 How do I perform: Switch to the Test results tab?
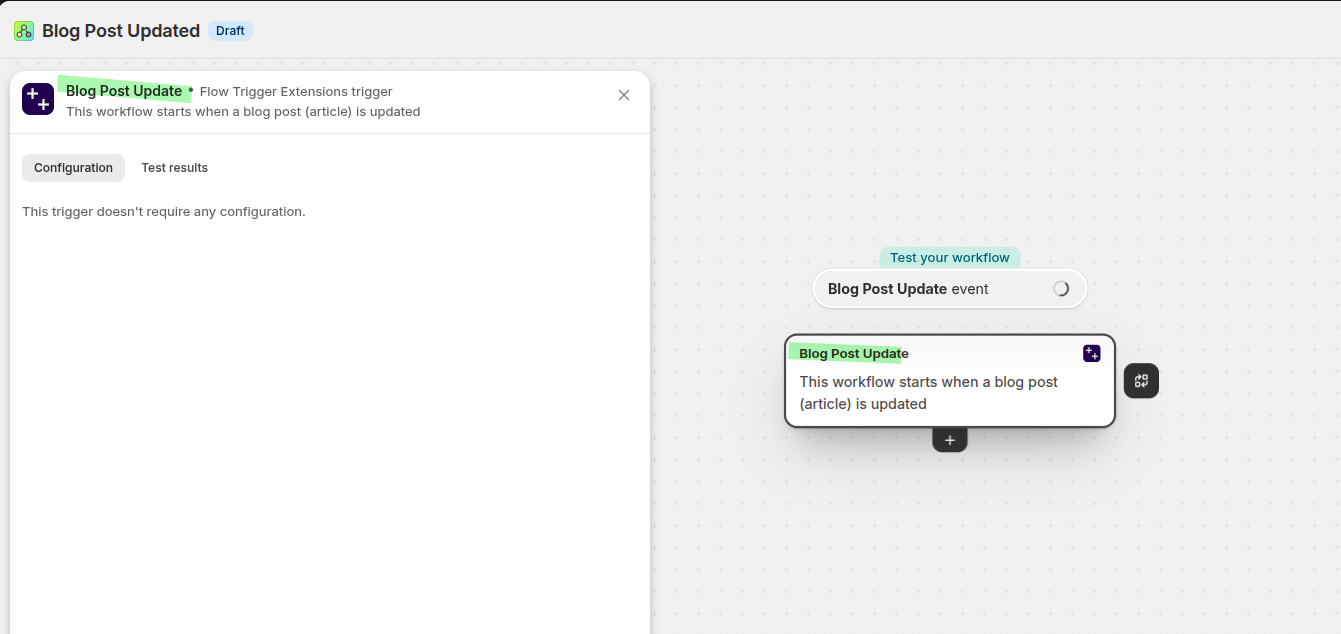pos(175,168)
